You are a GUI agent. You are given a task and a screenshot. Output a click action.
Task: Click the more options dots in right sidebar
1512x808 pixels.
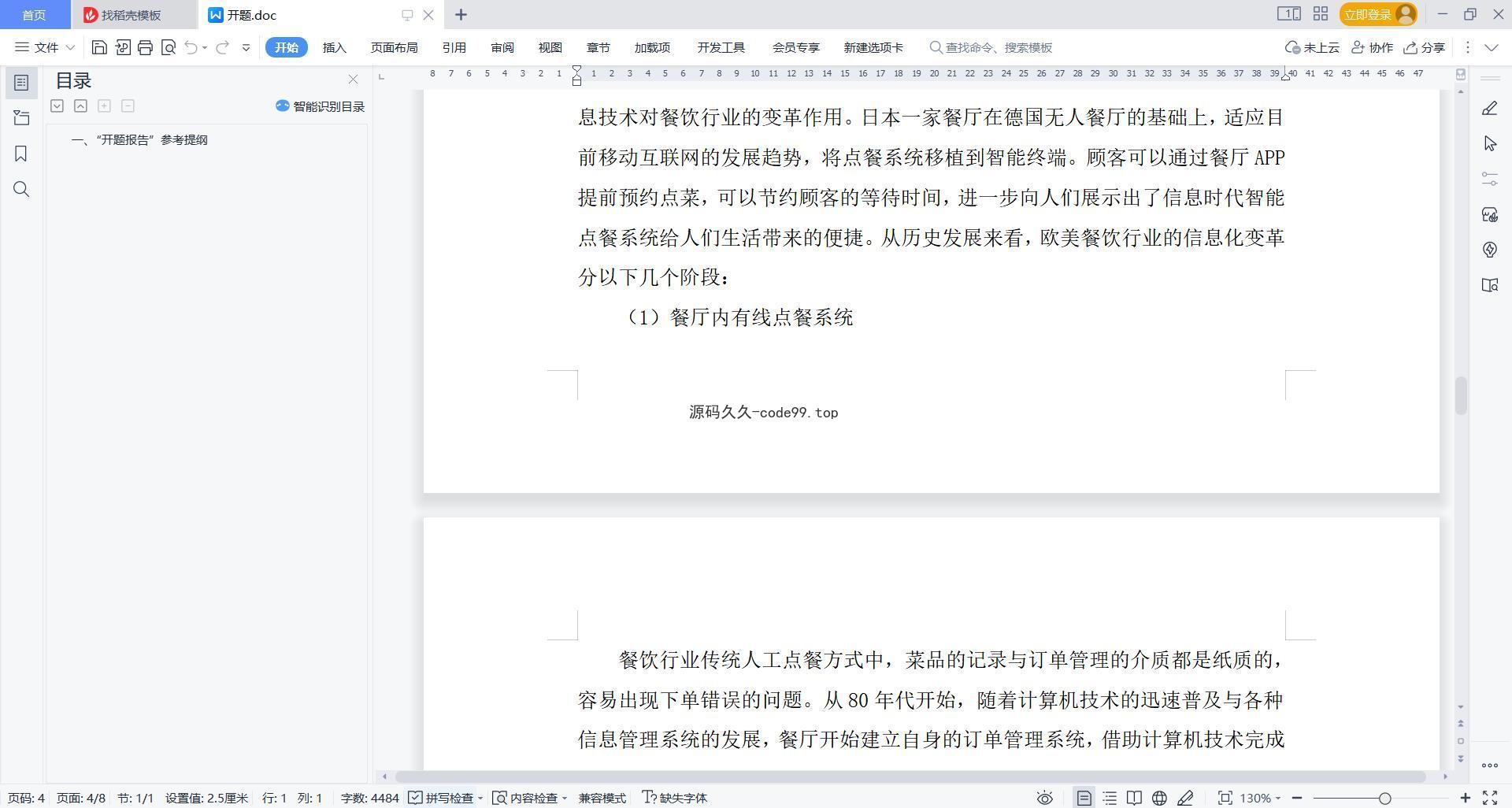pyautogui.click(x=1489, y=765)
